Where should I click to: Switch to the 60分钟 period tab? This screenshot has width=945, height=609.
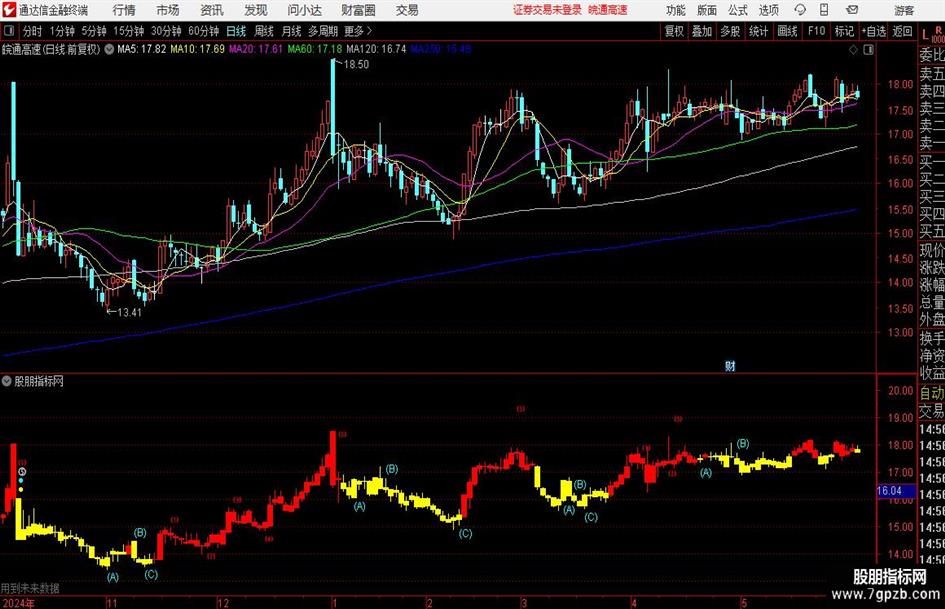[x=203, y=31]
